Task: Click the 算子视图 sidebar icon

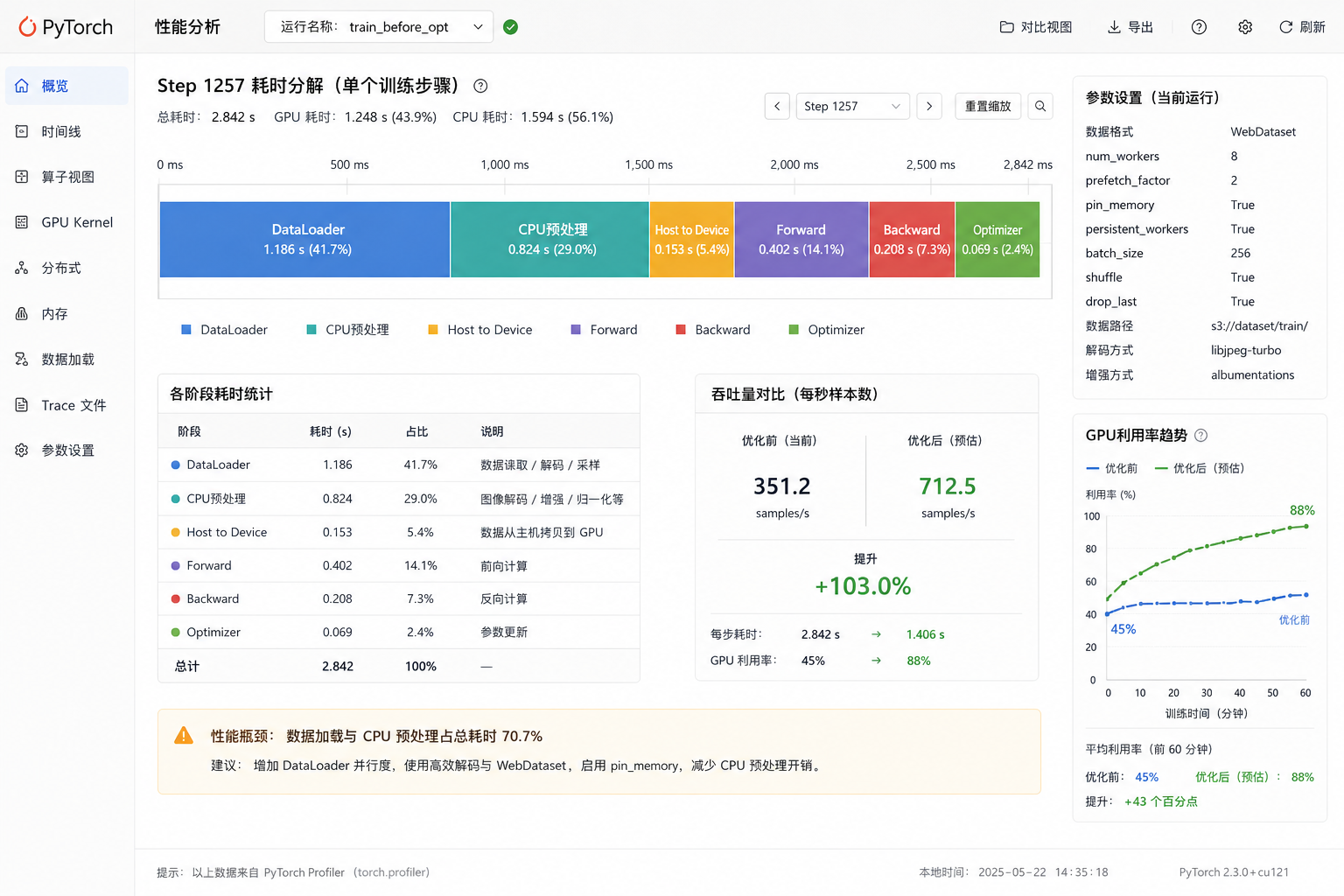Action: click(x=22, y=177)
